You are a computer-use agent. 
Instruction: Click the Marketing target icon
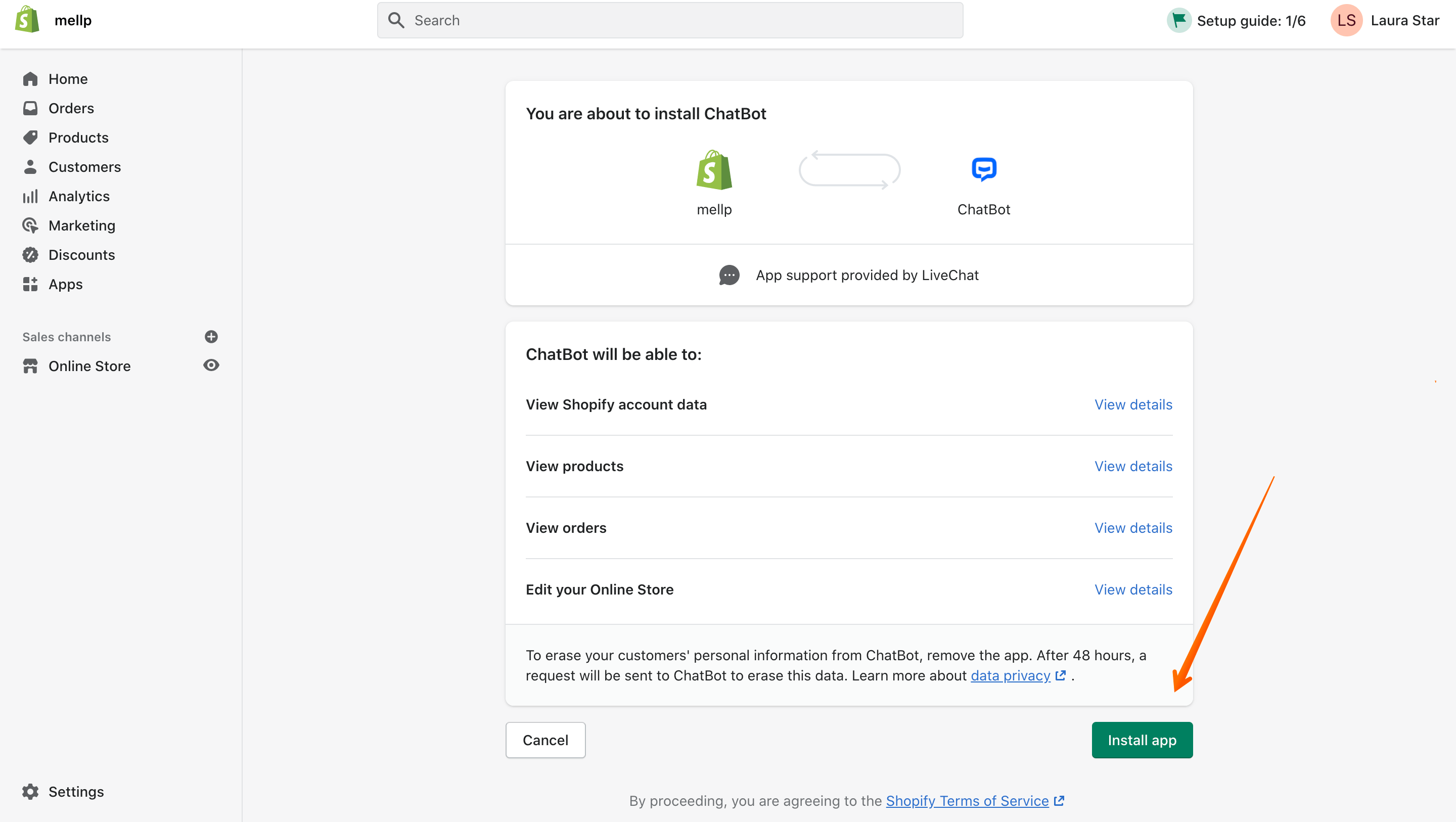coord(30,225)
